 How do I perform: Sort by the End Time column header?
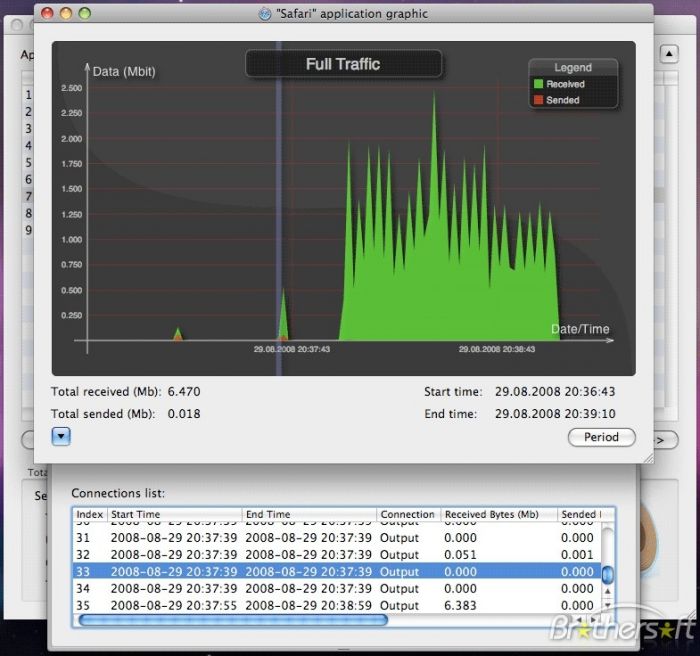(x=309, y=514)
